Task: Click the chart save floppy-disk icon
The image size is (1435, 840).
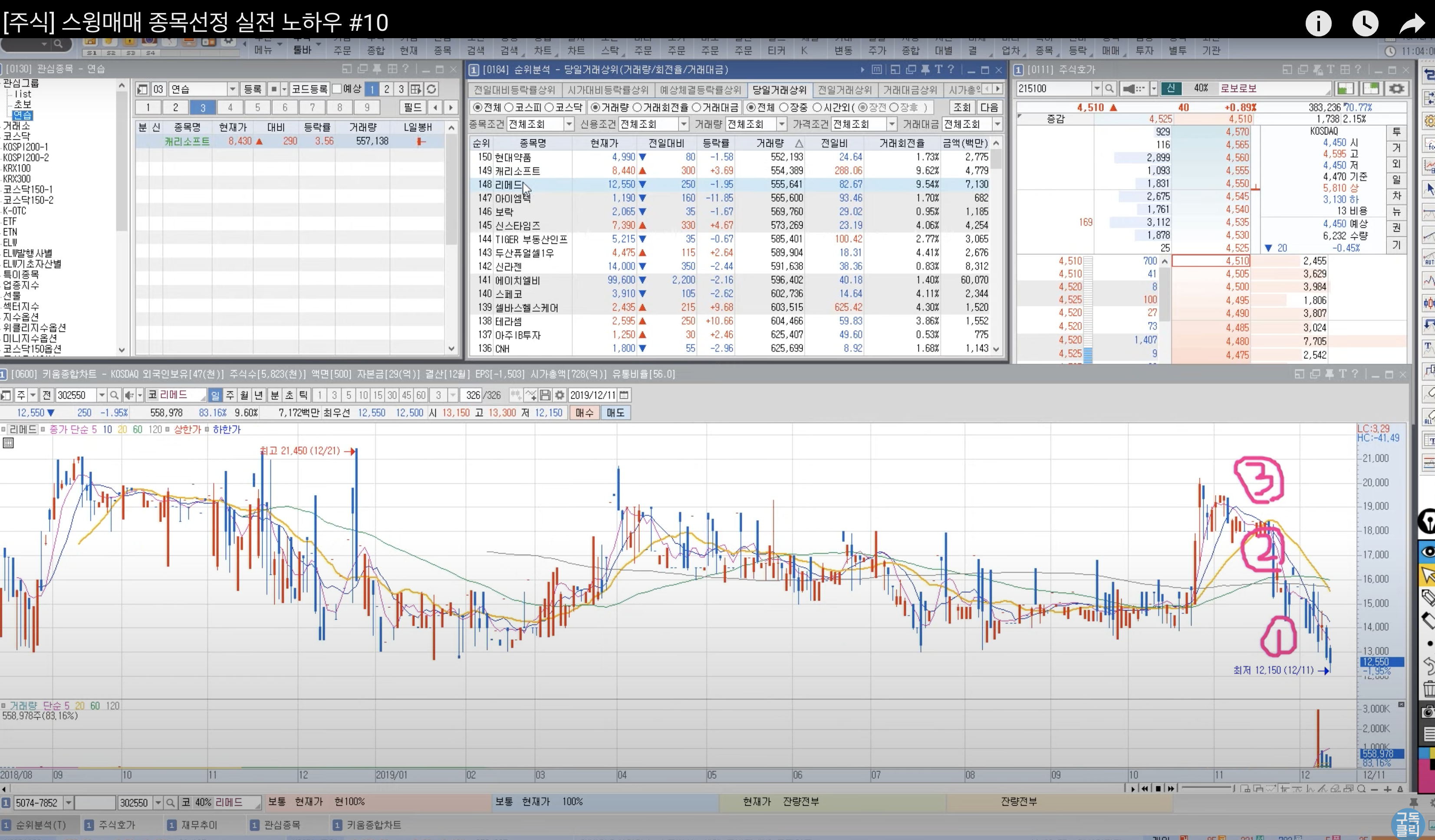Action: tap(545, 395)
